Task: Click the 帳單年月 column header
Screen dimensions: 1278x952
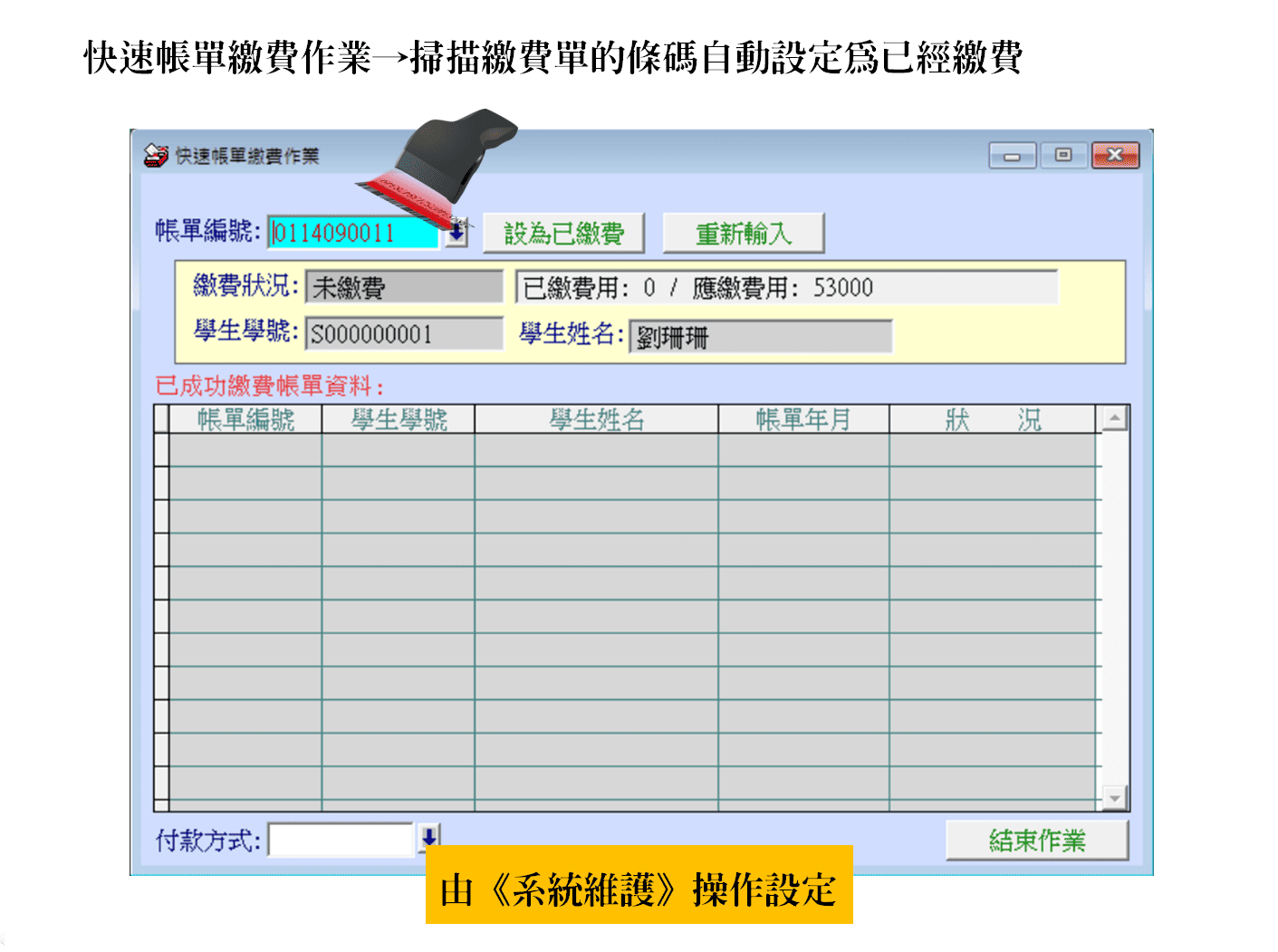Action: (x=803, y=419)
